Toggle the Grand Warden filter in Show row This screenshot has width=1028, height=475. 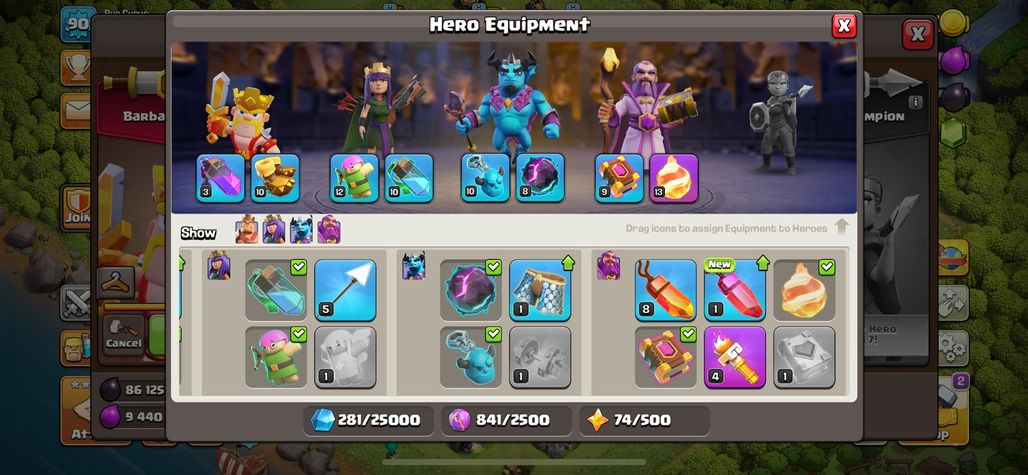[328, 230]
